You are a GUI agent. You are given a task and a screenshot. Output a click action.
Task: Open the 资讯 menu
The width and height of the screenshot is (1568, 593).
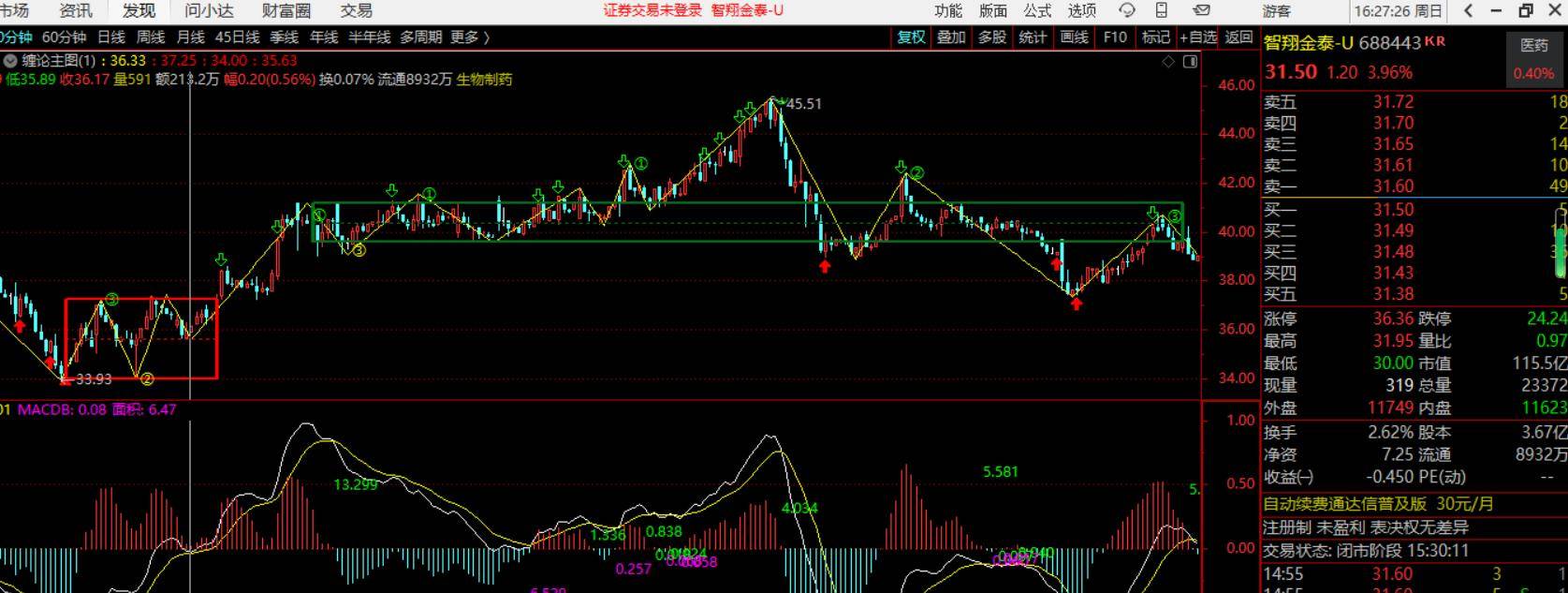(76, 10)
